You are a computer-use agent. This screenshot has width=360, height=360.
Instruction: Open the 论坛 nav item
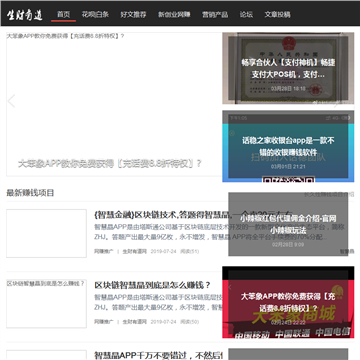[x=246, y=14]
